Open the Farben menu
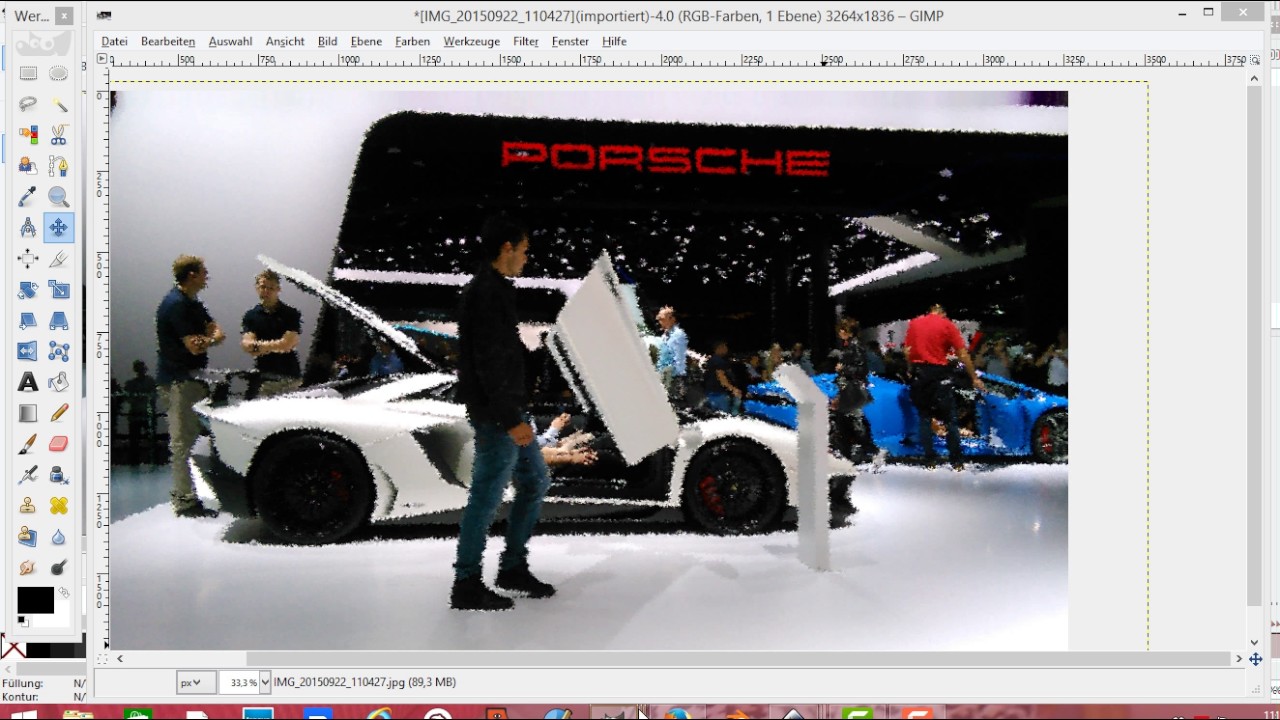Image resolution: width=1280 pixels, height=720 pixels. (412, 41)
